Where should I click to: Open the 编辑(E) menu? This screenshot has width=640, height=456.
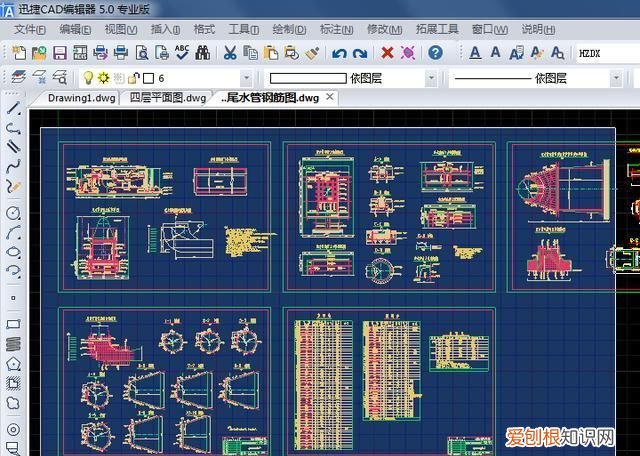75,29
